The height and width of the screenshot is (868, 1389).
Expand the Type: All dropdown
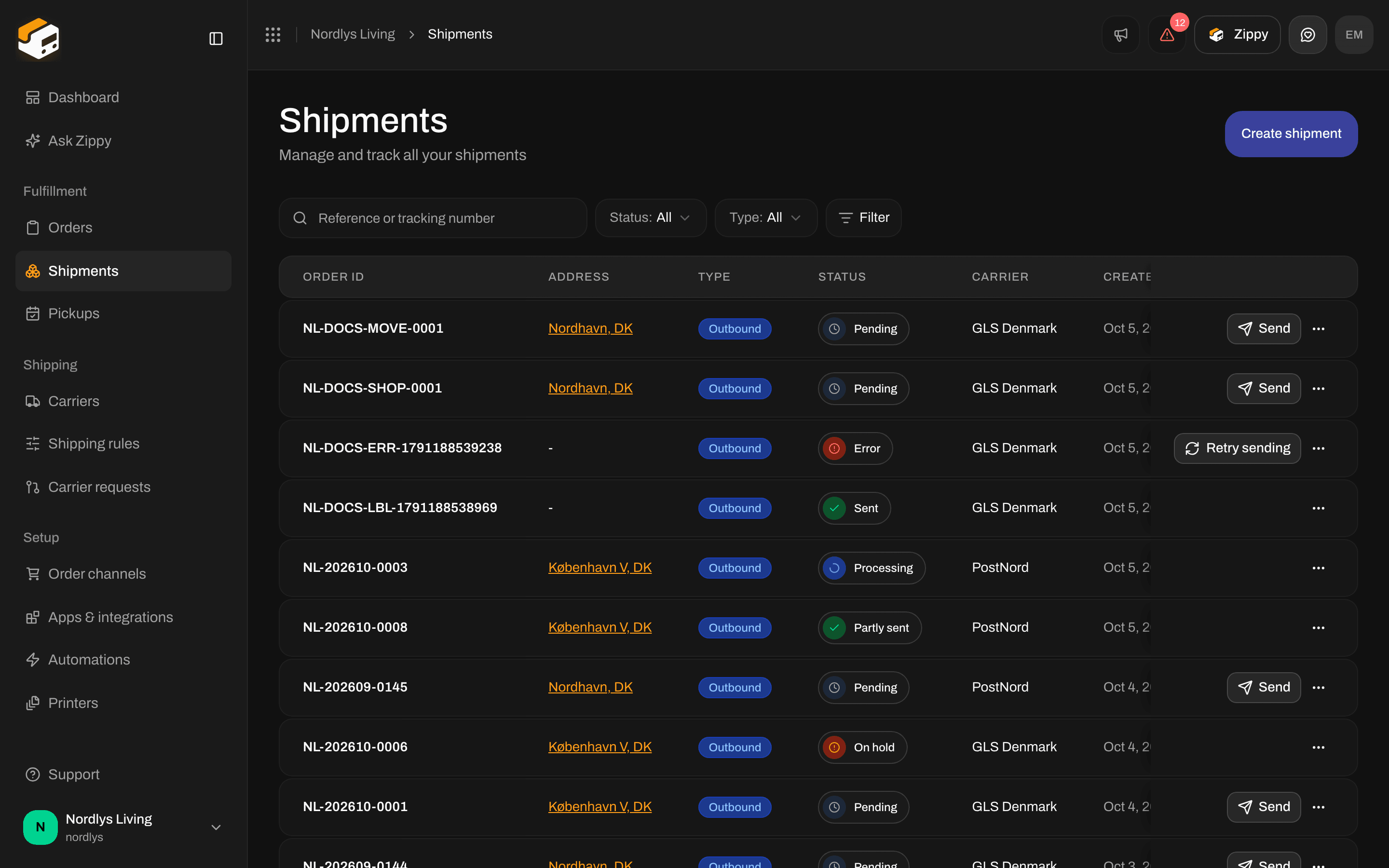(766, 217)
